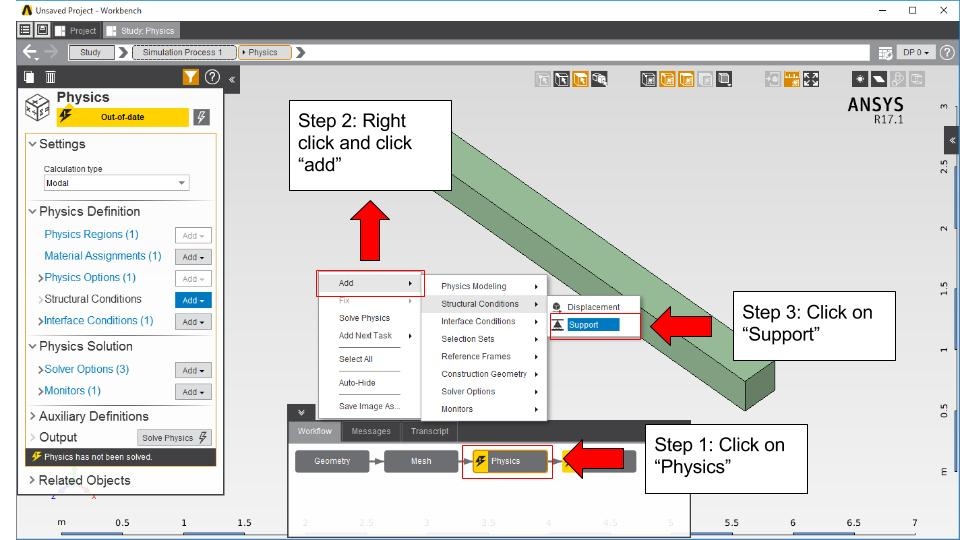Open the Add Next Task submenu
The width and height of the screenshot is (960, 540).
370,336
